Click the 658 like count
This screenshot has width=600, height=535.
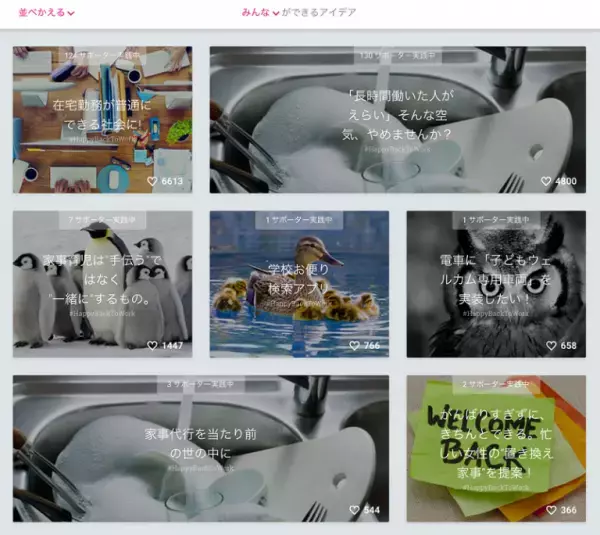(569, 346)
